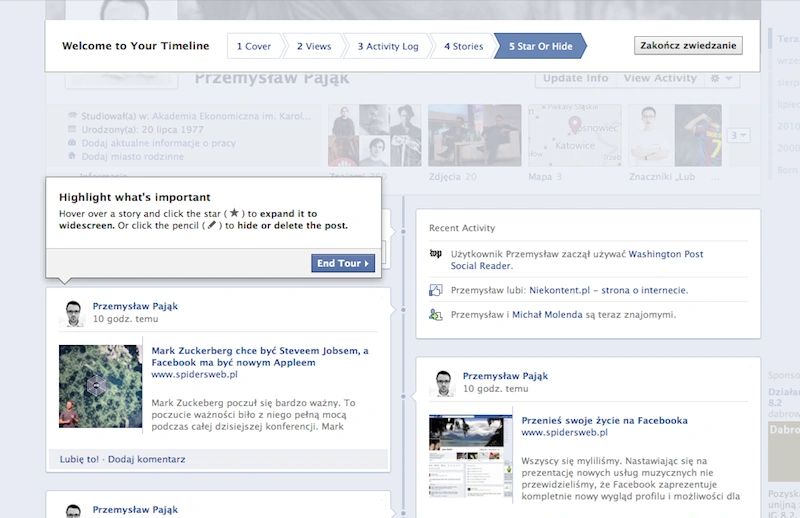Go to tour step 3 Activity Log

pos(388,46)
